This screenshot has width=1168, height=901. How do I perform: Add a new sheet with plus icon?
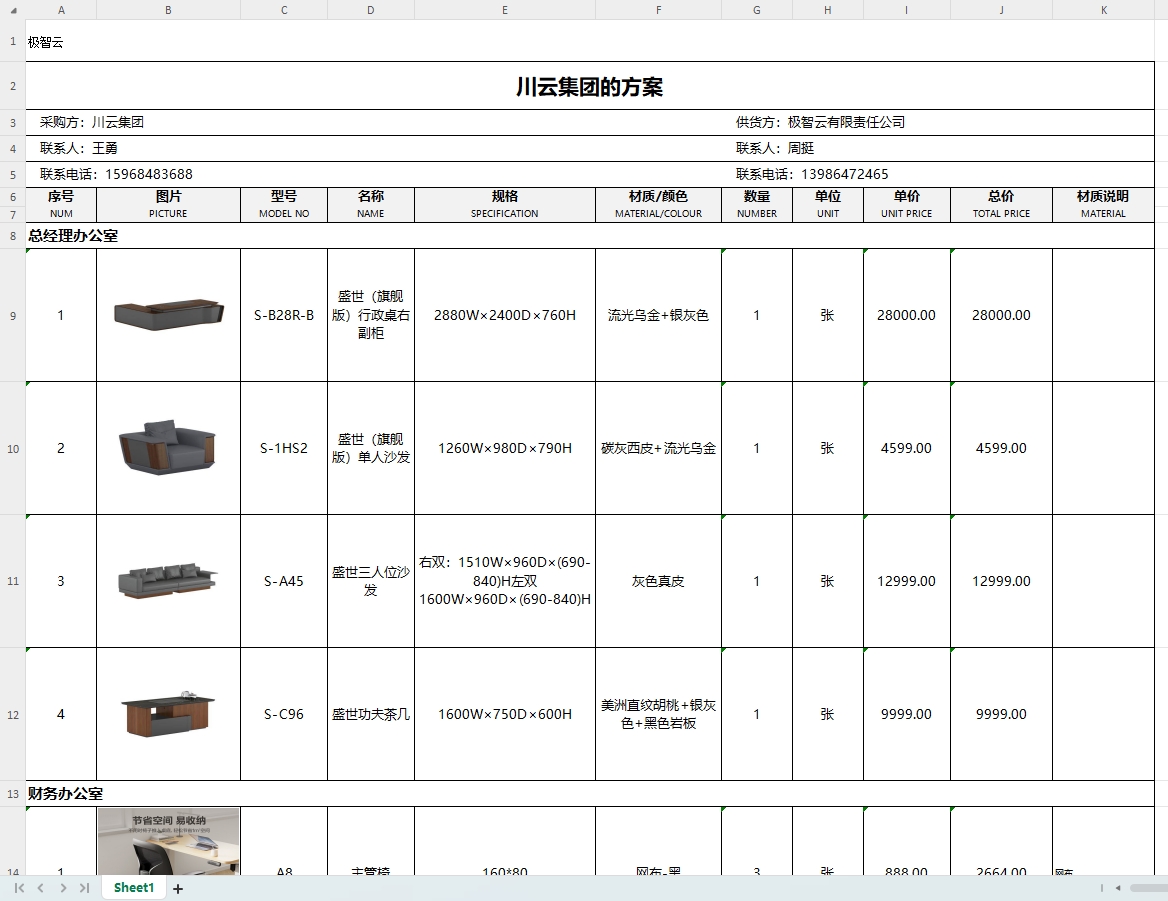pyautogui.click(x=178, y=888)
